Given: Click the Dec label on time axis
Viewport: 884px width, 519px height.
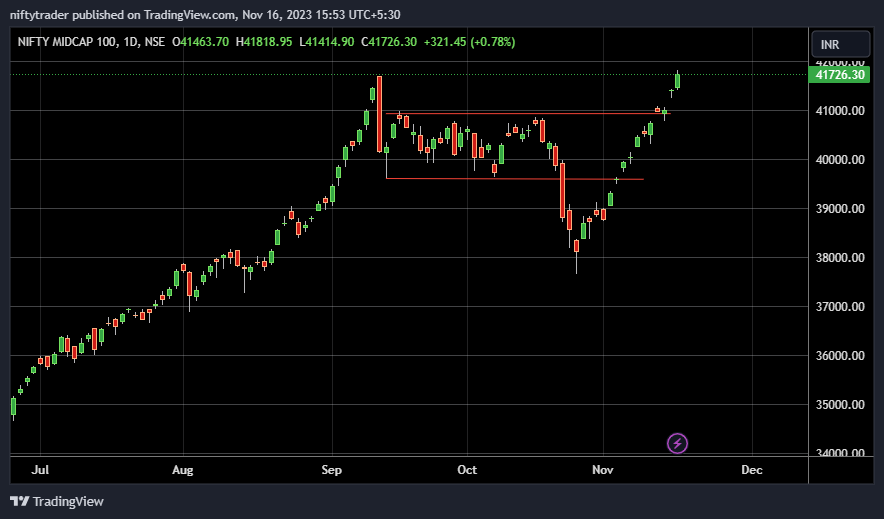Looking at the screenshot, I should pos(752,469).
